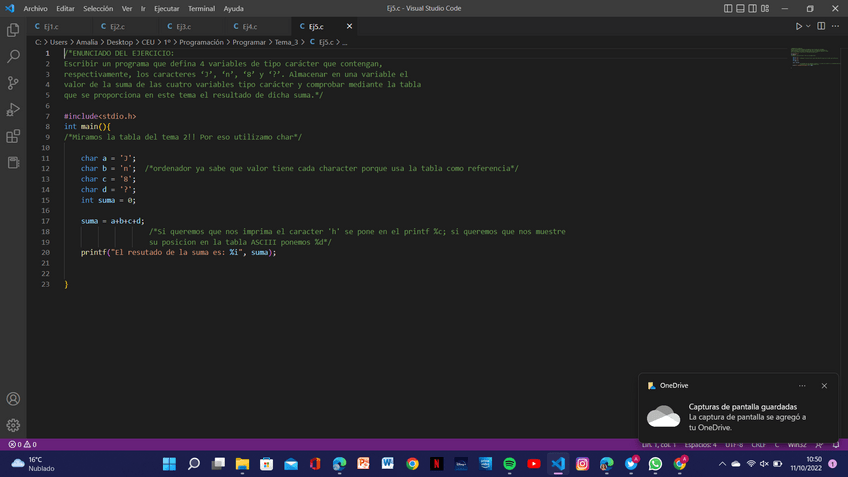Split the editor to the right
Image resolution: width=848 pixels, height=477 pixels.
pos(821,26)
